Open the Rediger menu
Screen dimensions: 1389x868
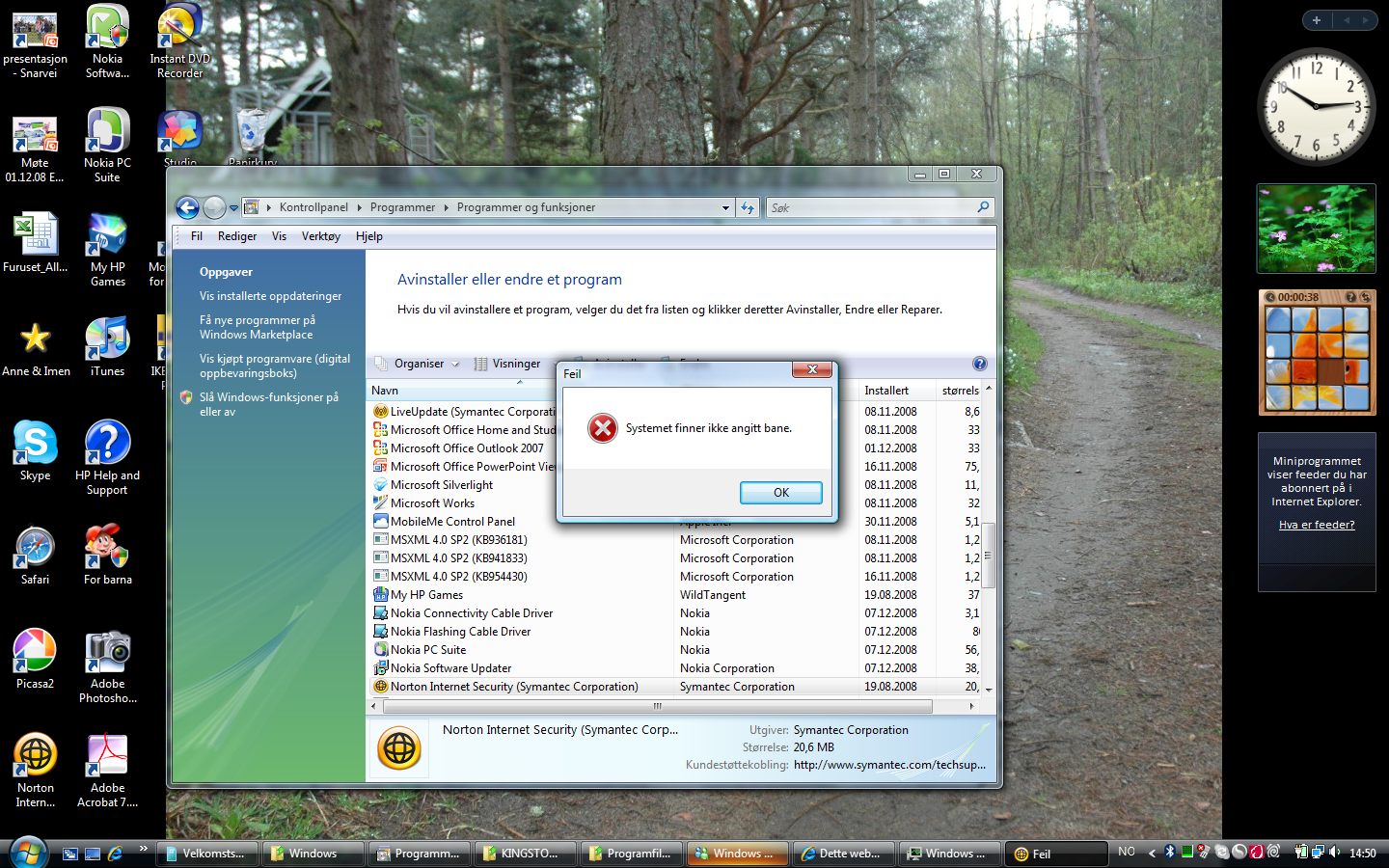[237, 236]
